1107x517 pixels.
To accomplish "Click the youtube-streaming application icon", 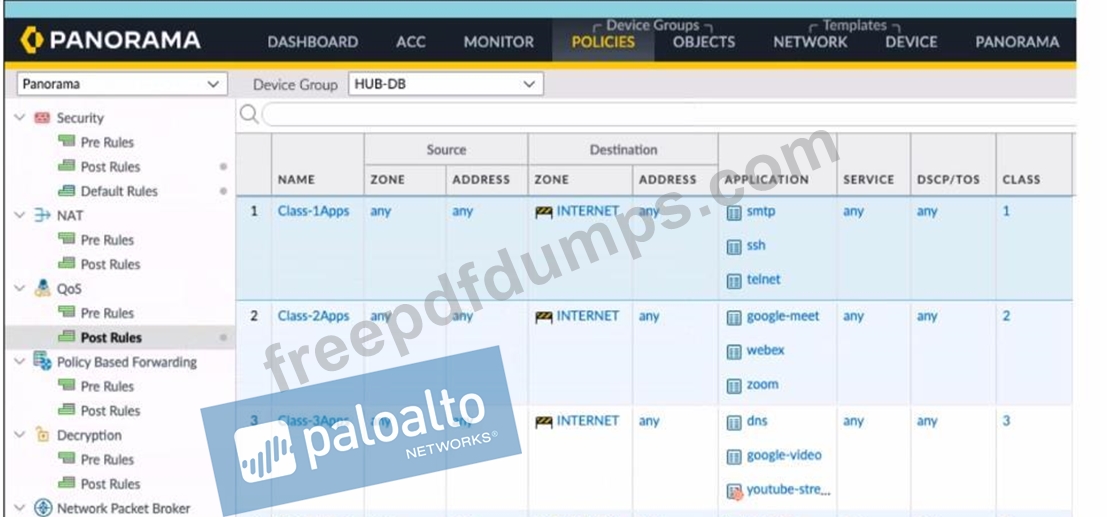I will click(734, 490).
